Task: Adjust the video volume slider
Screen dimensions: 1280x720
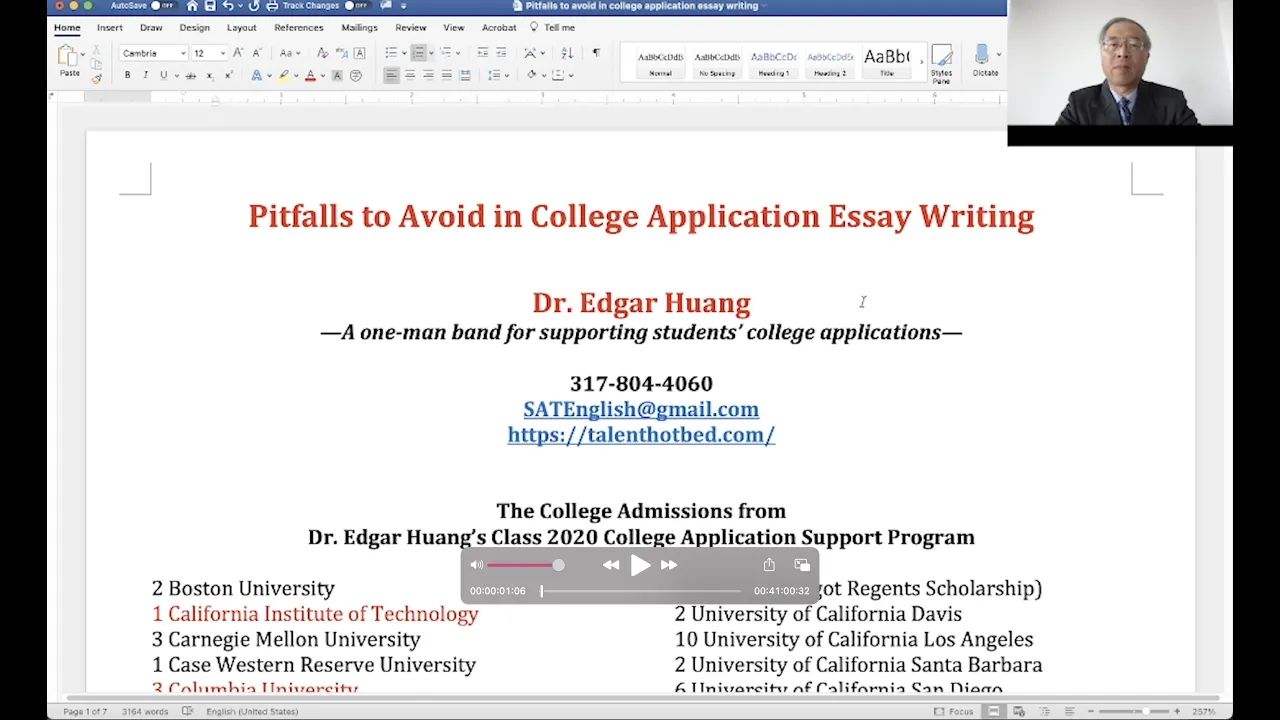Action: pyautogui.click(x=526, y=565)
